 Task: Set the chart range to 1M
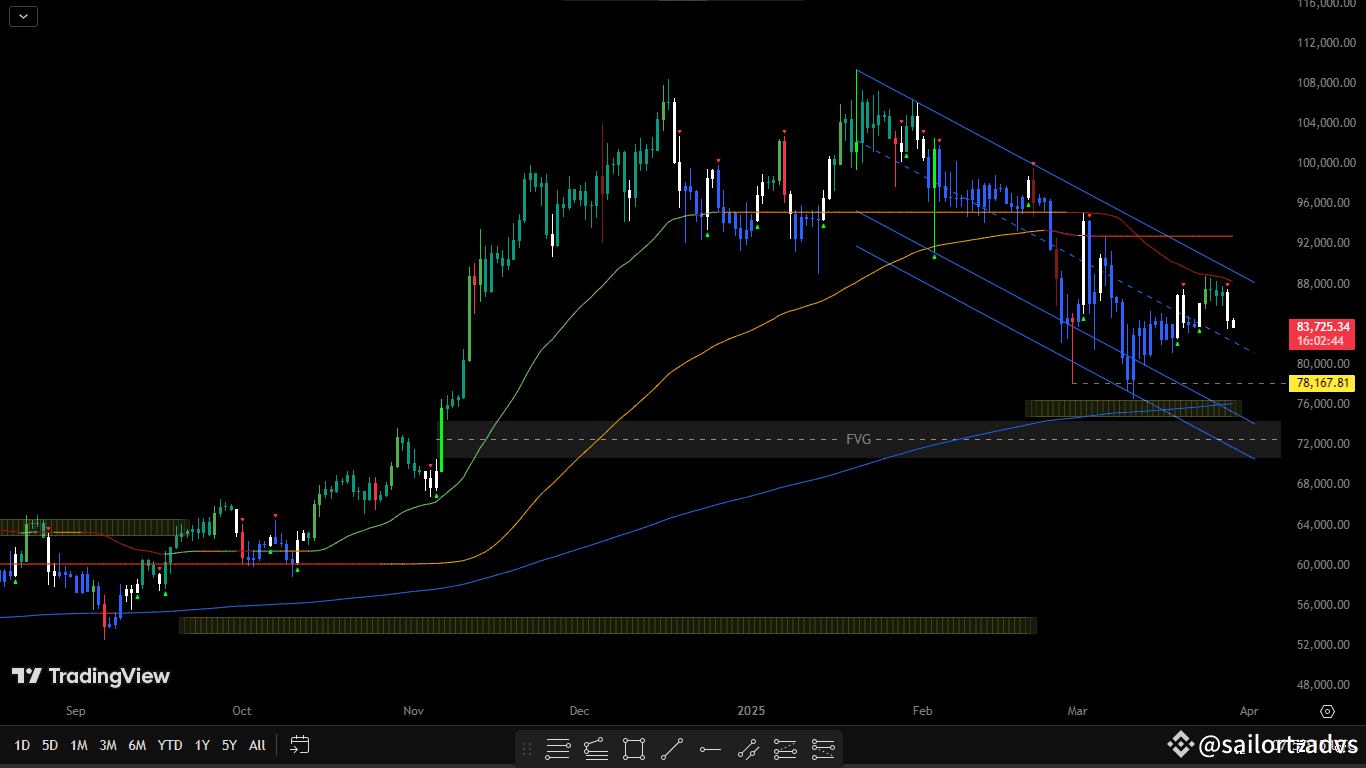pyautogui.click(x=79, y=745)
